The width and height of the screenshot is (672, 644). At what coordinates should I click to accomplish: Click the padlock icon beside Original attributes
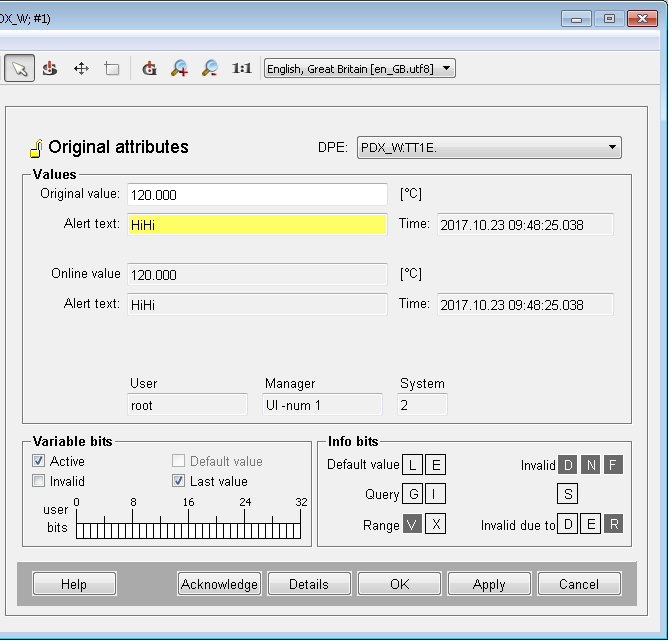click(x=36, y=149)
